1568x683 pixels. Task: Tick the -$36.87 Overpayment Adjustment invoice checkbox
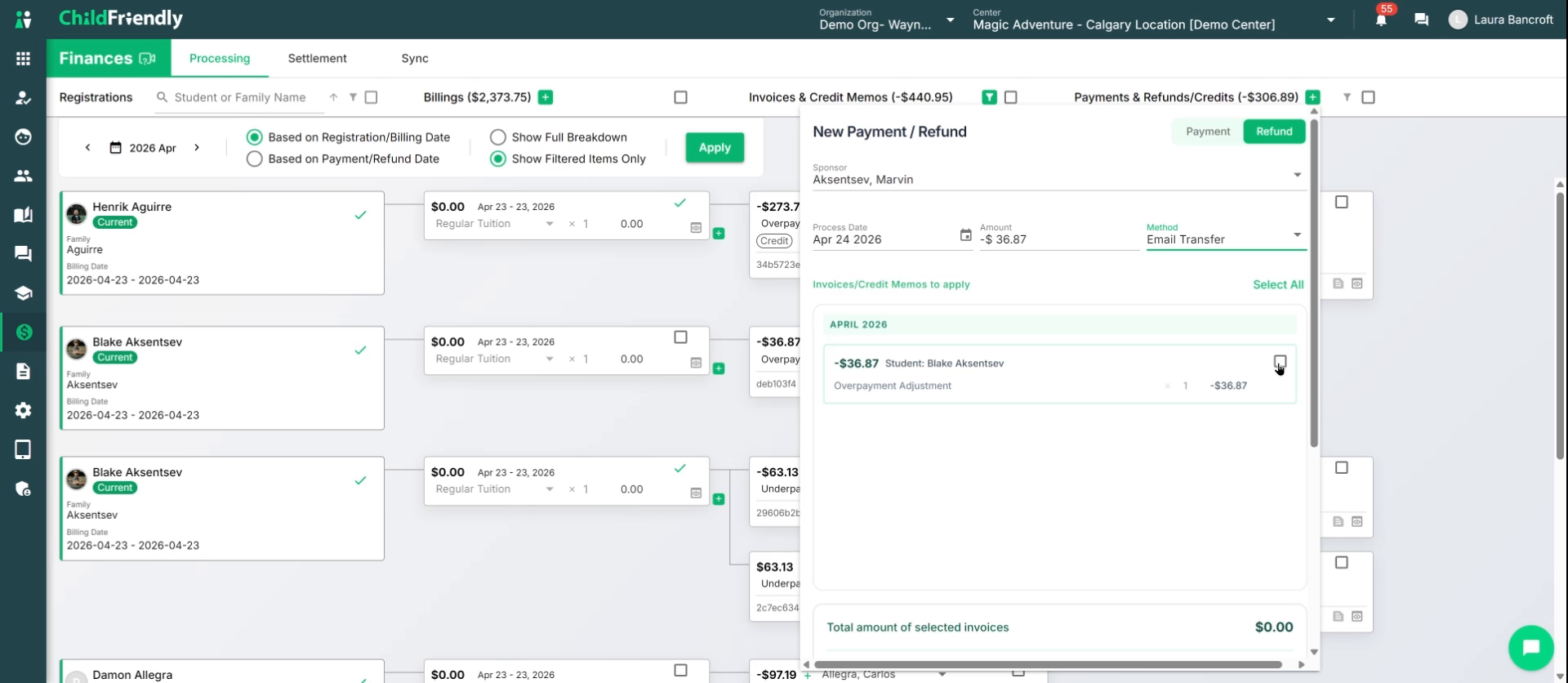point(1280,362)
